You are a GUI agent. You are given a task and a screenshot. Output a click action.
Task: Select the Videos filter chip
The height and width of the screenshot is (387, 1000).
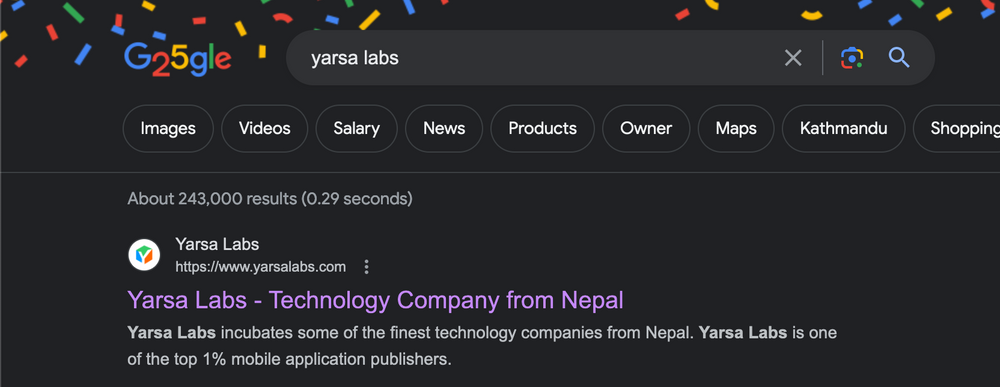(x=265, y=129)
